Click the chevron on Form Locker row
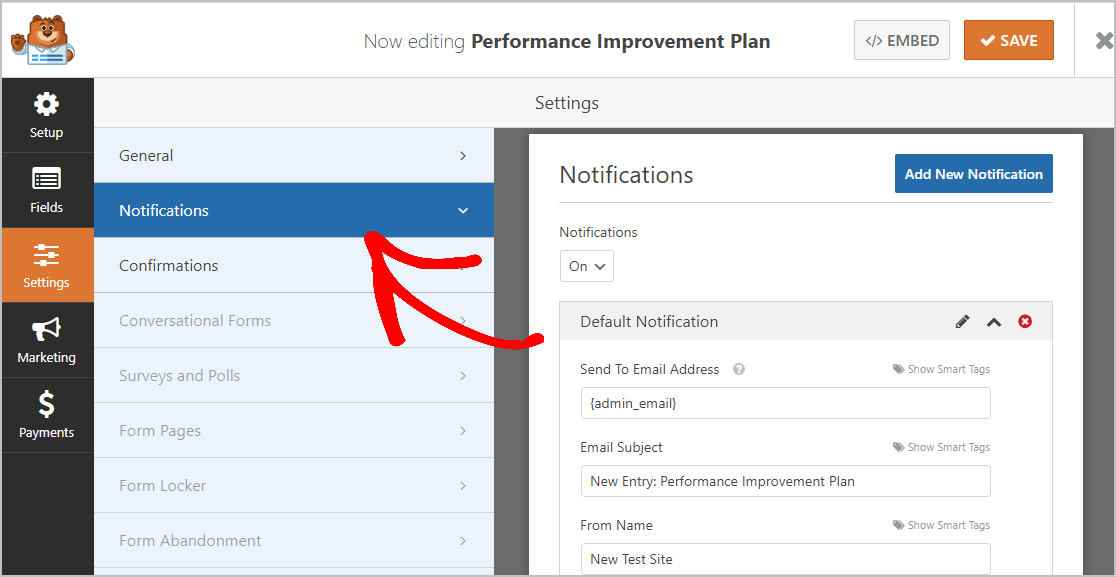Image resolution: width=1116 pixels, height=577 pixels. coord(463,485)
